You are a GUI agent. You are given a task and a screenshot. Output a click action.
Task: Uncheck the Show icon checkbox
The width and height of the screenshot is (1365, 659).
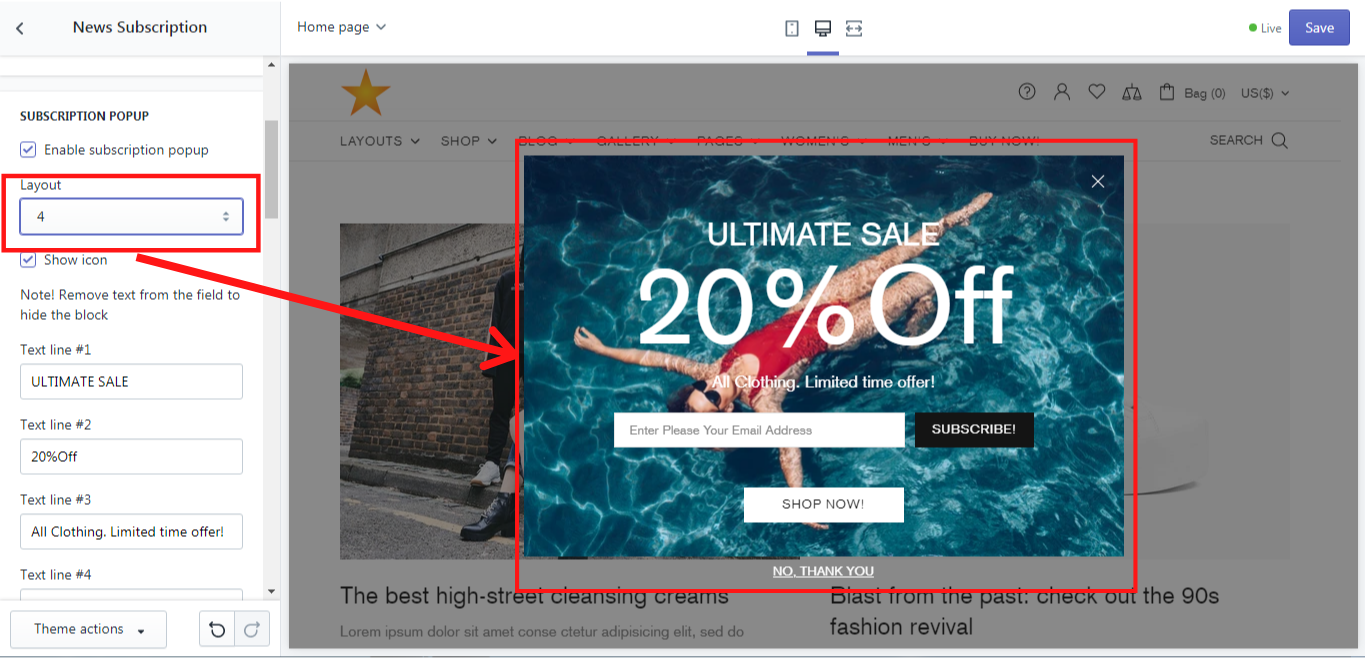(28, 260)
